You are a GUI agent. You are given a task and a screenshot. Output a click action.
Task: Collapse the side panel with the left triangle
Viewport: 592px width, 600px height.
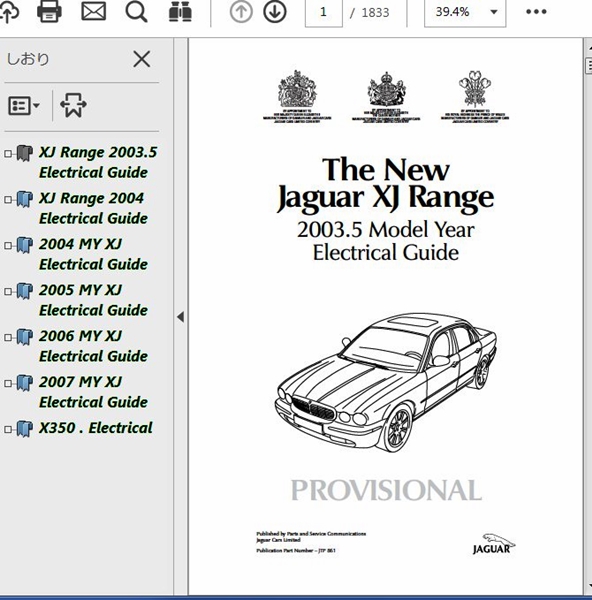181,317
